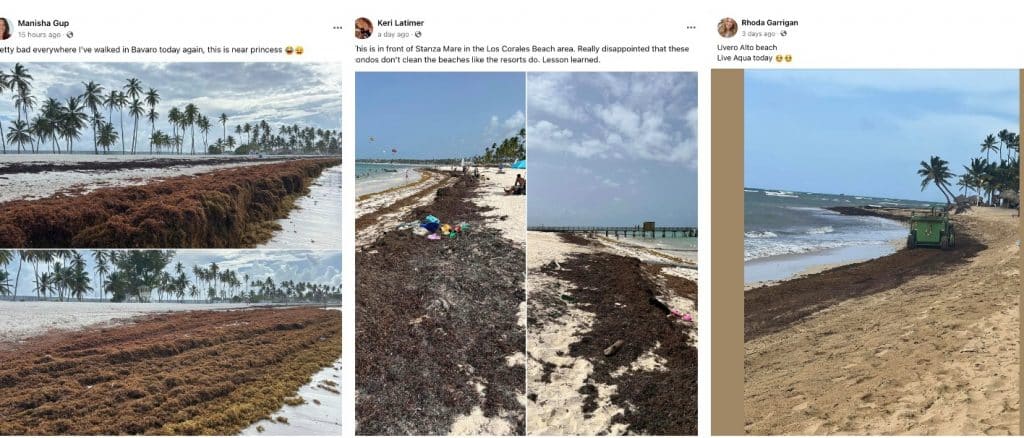
Task: Open three-dot options menu on Keri's post
Action: [691, 28]
